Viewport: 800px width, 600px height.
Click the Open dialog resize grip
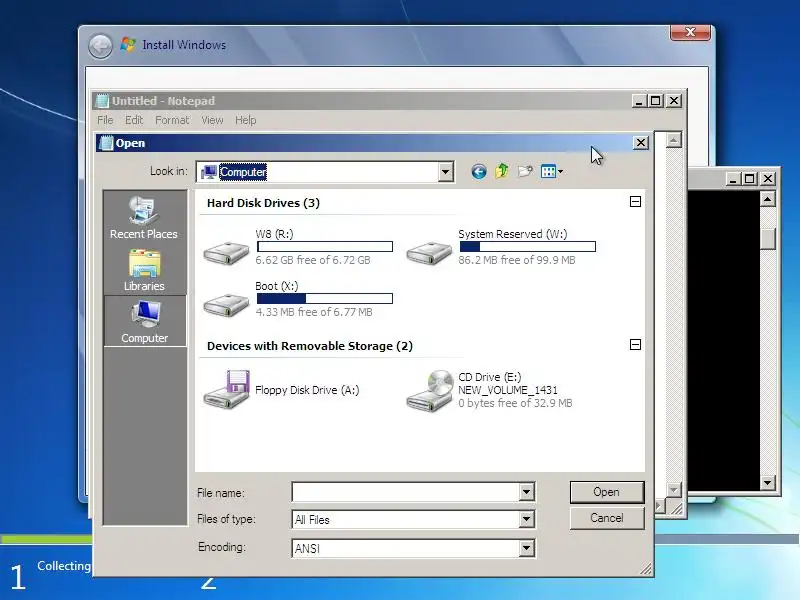[x=645, y=569]
